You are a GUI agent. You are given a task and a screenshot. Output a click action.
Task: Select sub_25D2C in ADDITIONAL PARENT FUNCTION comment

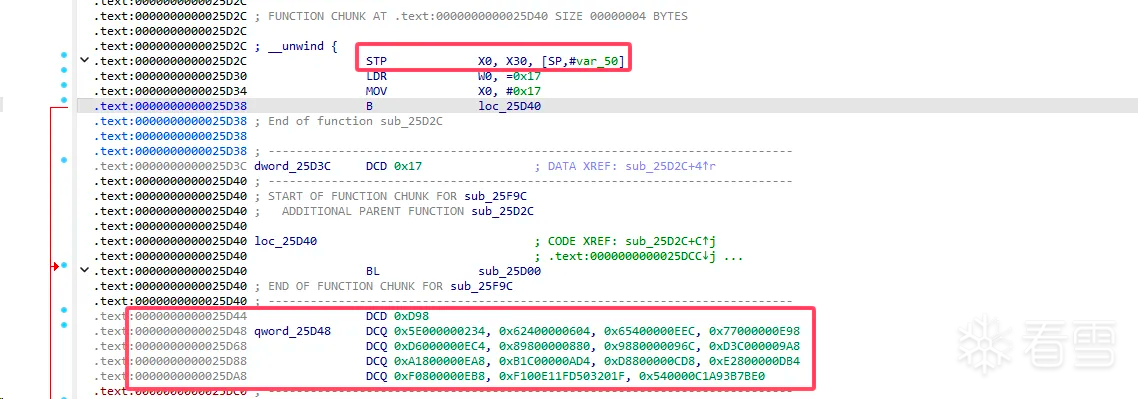click(503, 211)
